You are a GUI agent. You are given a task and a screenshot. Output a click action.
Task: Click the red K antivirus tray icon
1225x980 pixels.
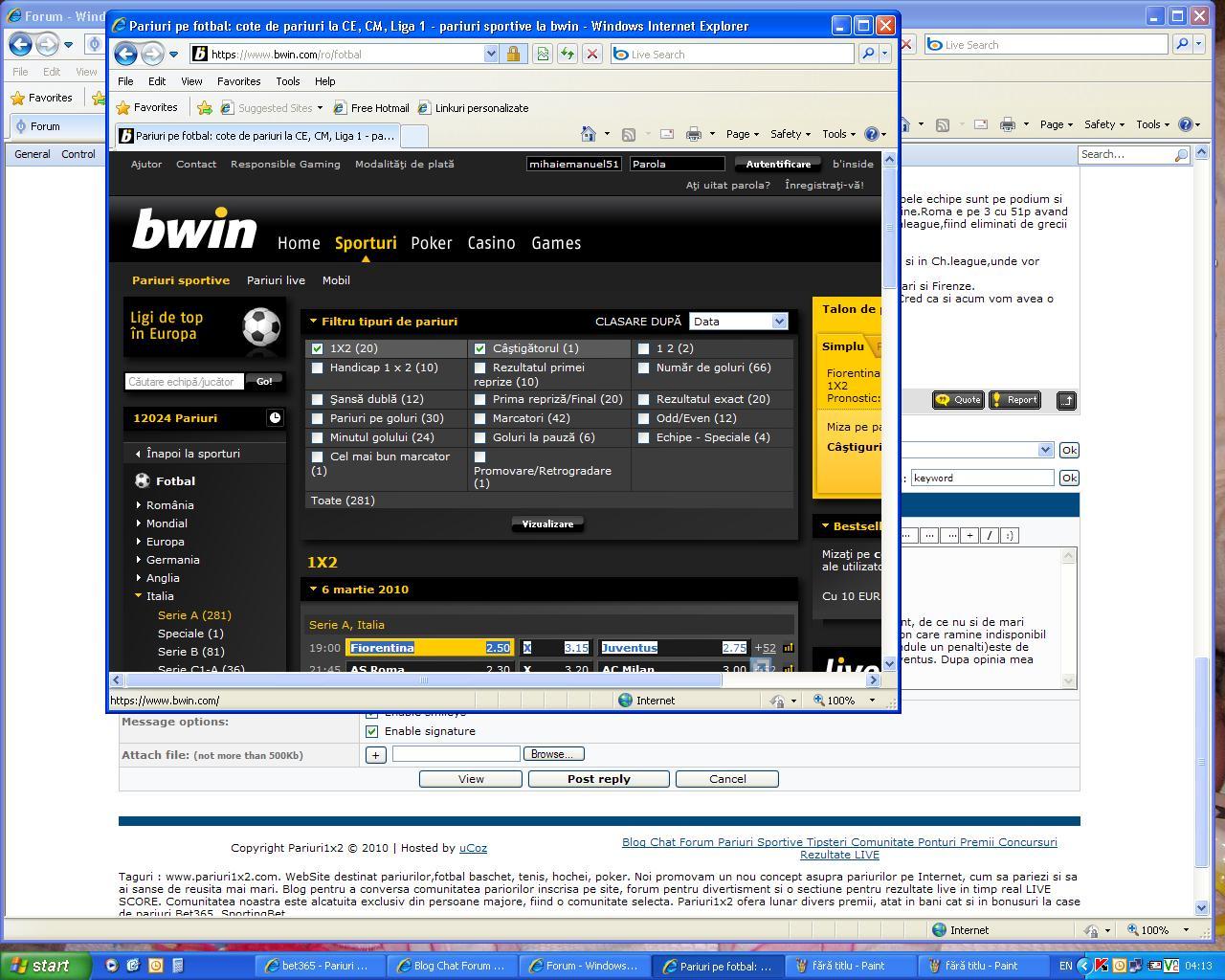[1102, 966]
